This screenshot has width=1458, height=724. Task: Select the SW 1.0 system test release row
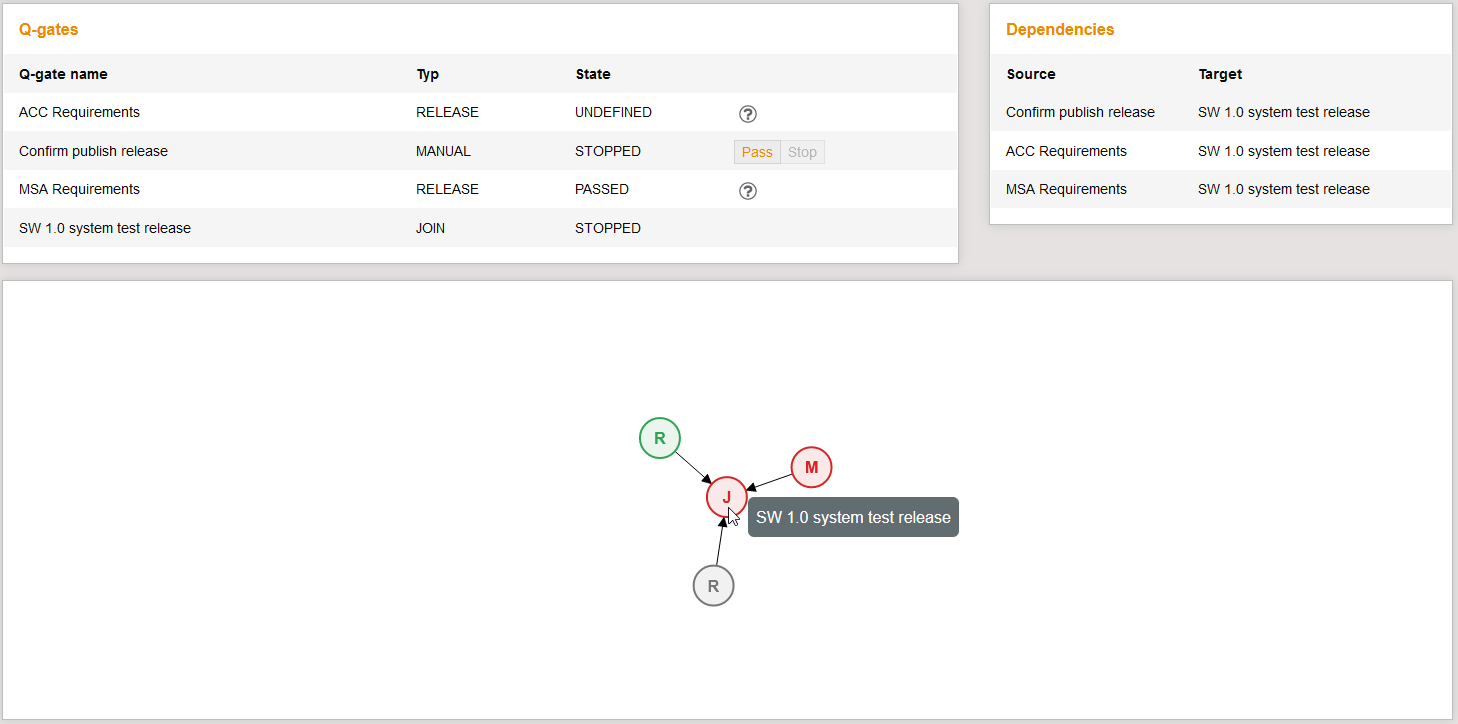(x=104, y=227)
